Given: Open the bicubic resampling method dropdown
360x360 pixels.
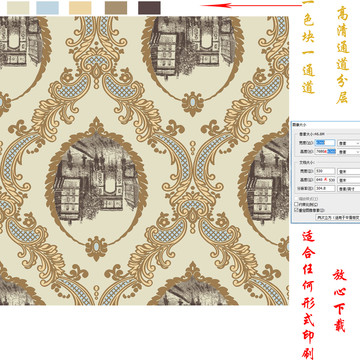Looking at the screenshot, I should tap(338, 217).
